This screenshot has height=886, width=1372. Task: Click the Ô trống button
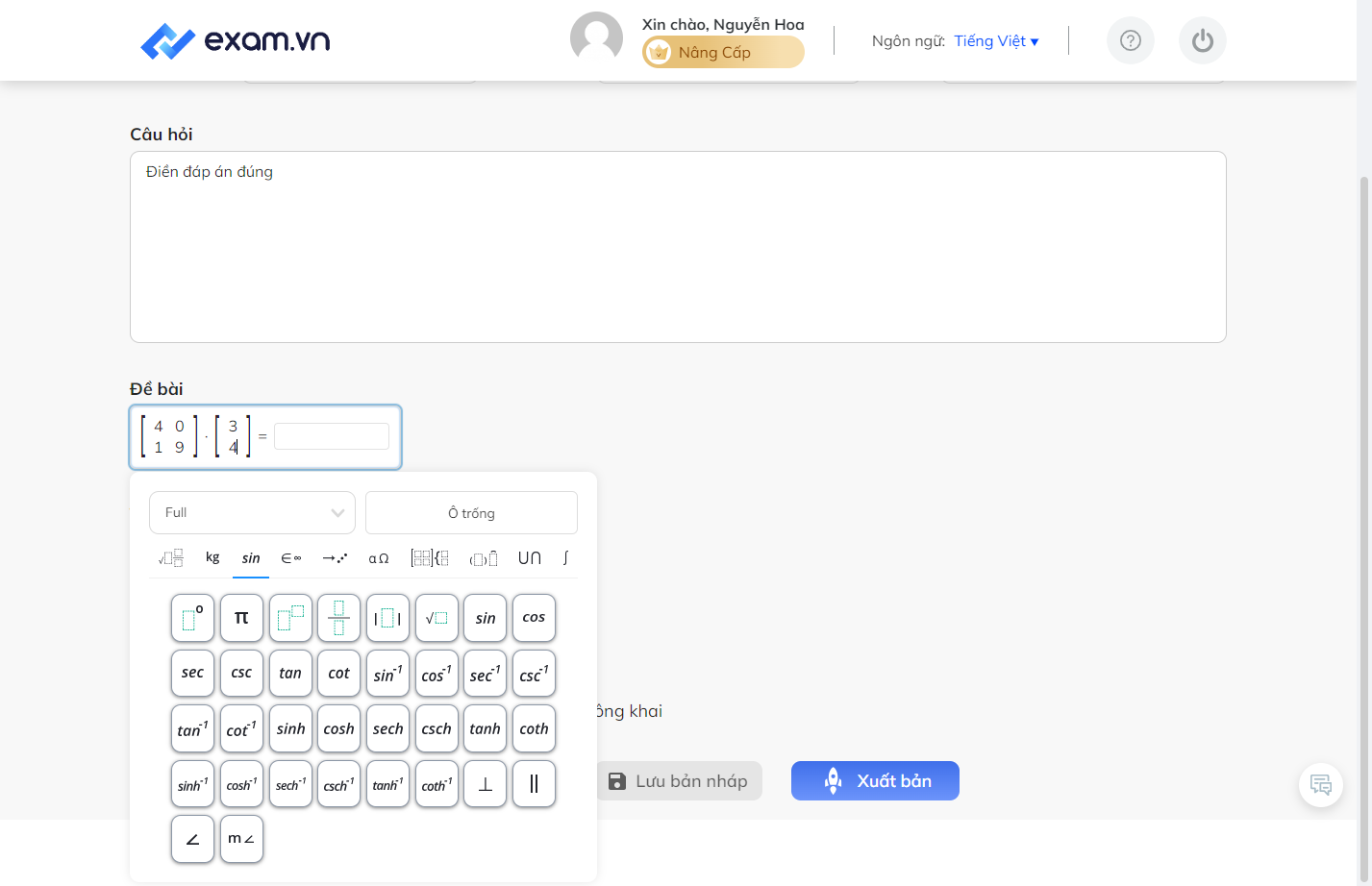[x=471, y=512]
